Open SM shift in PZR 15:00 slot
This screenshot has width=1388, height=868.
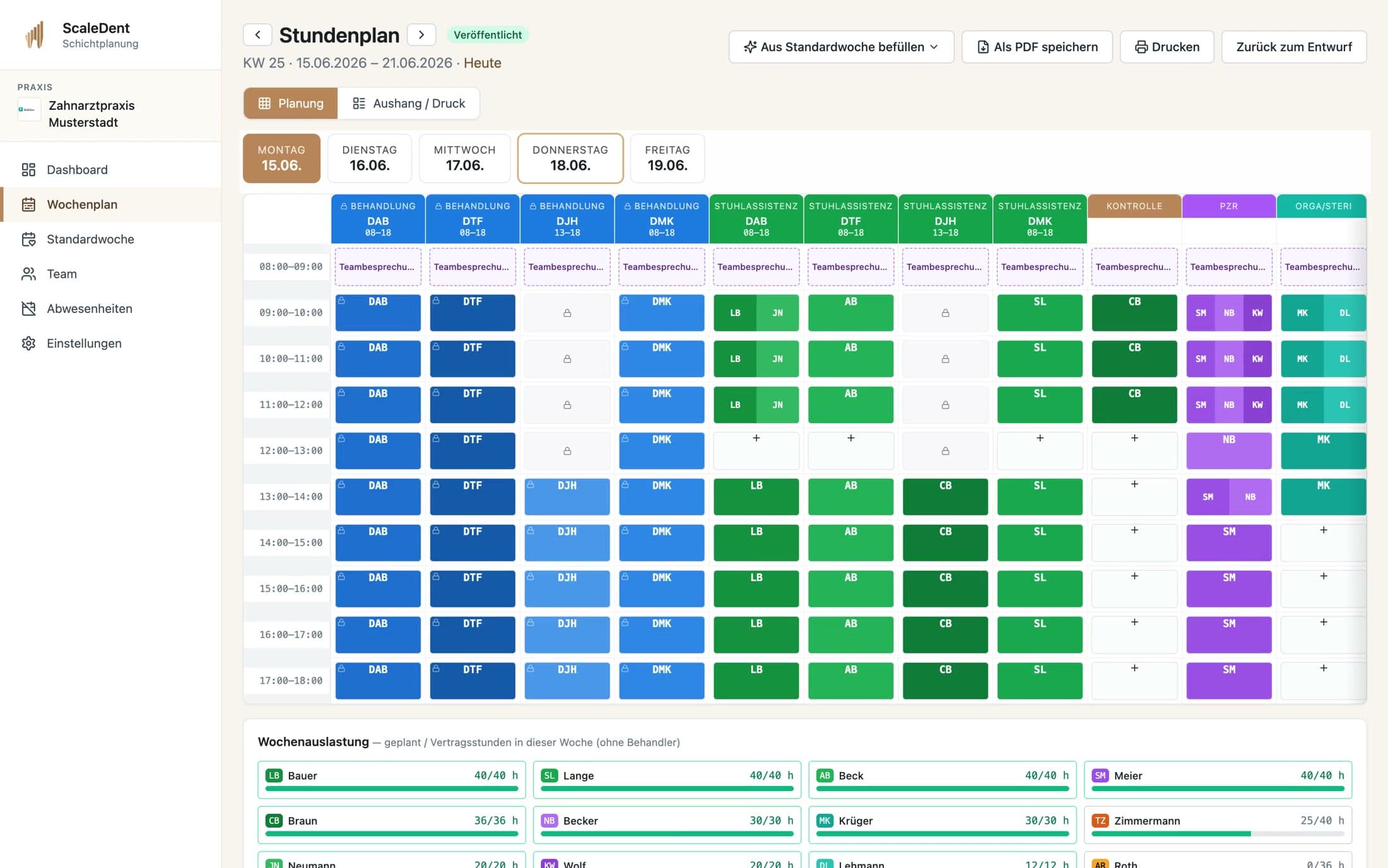(x=1229, y=589)
